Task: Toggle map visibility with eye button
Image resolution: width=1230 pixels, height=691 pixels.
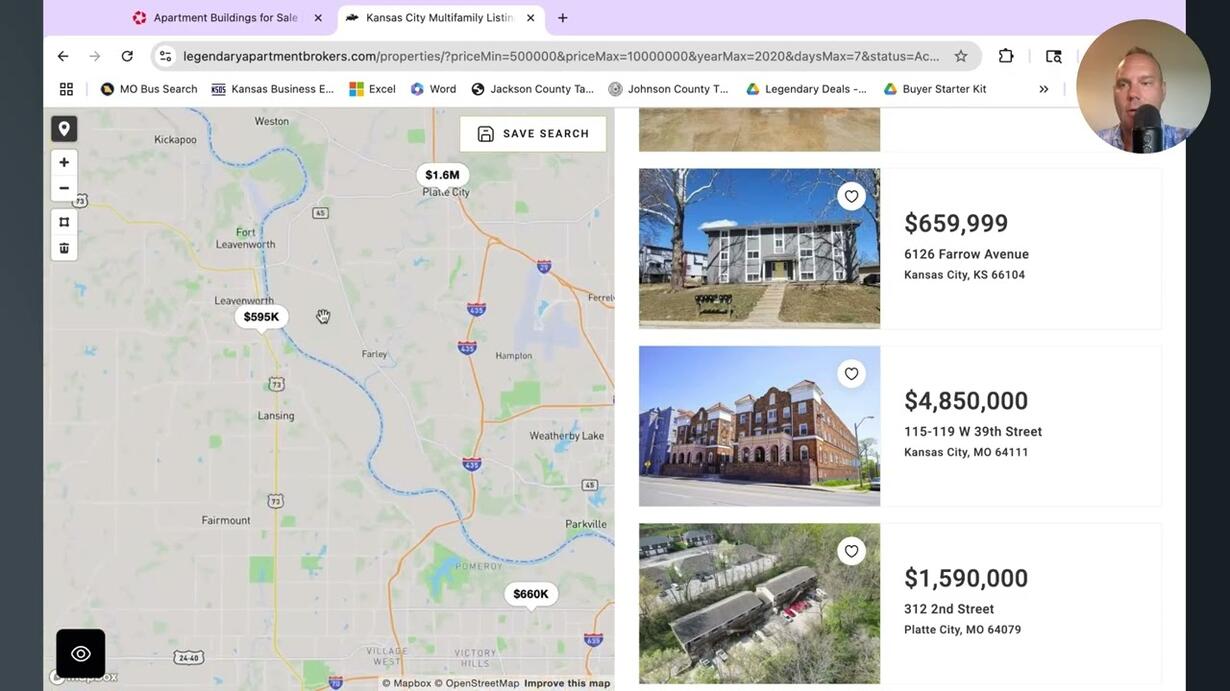Action: 81,654
